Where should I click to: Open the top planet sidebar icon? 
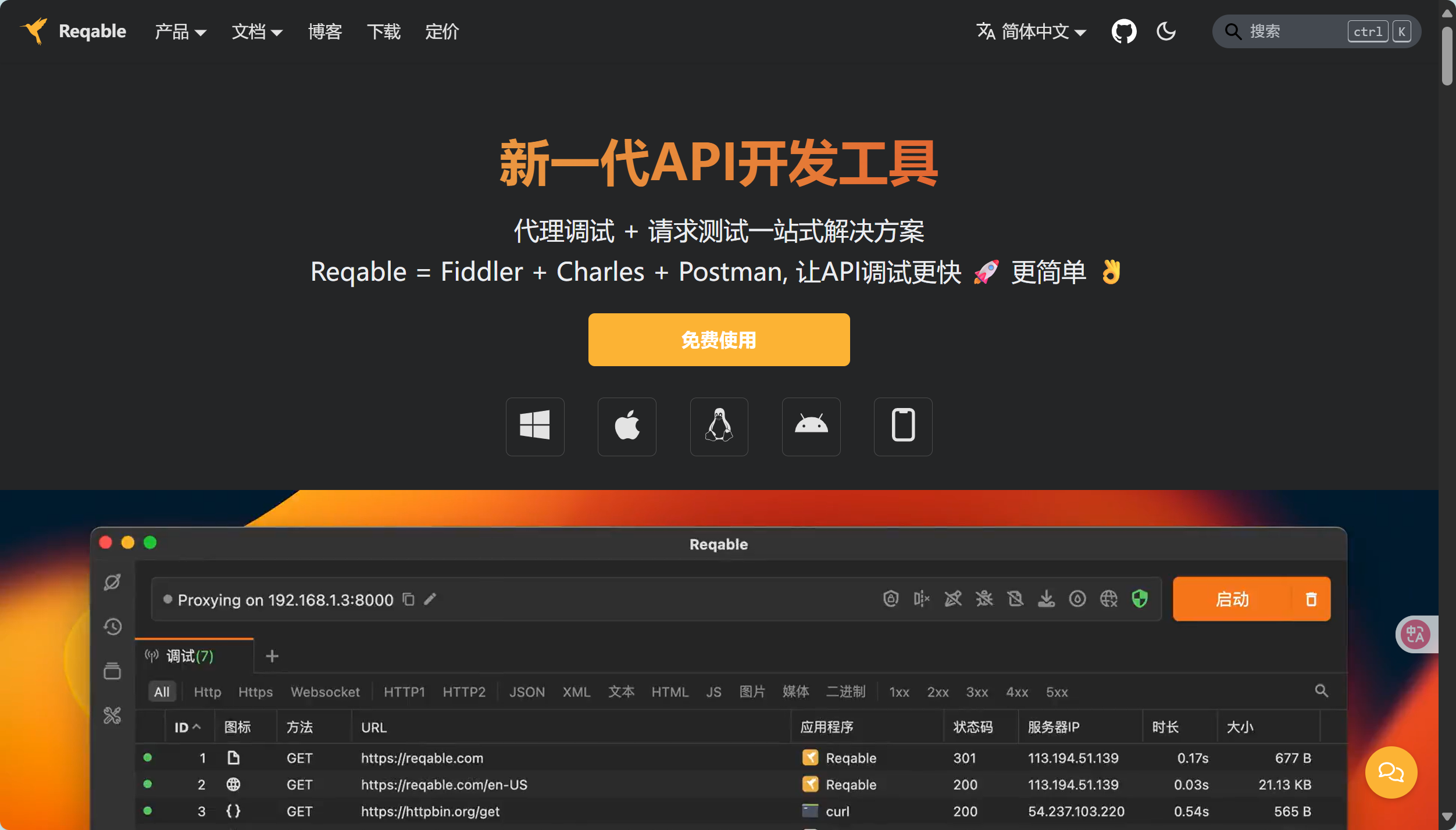[112, 582]
